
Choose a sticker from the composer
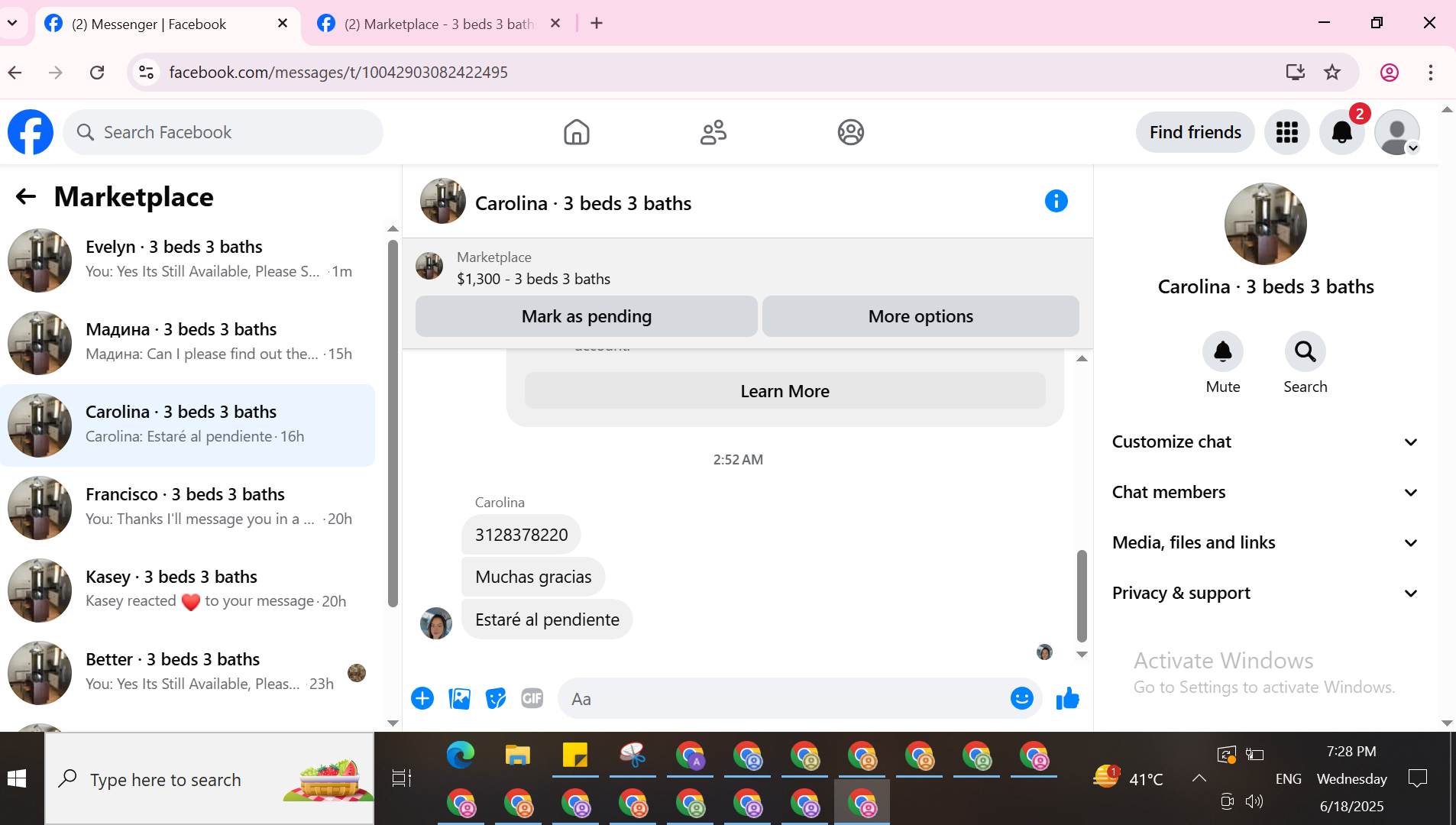[496, 698]
